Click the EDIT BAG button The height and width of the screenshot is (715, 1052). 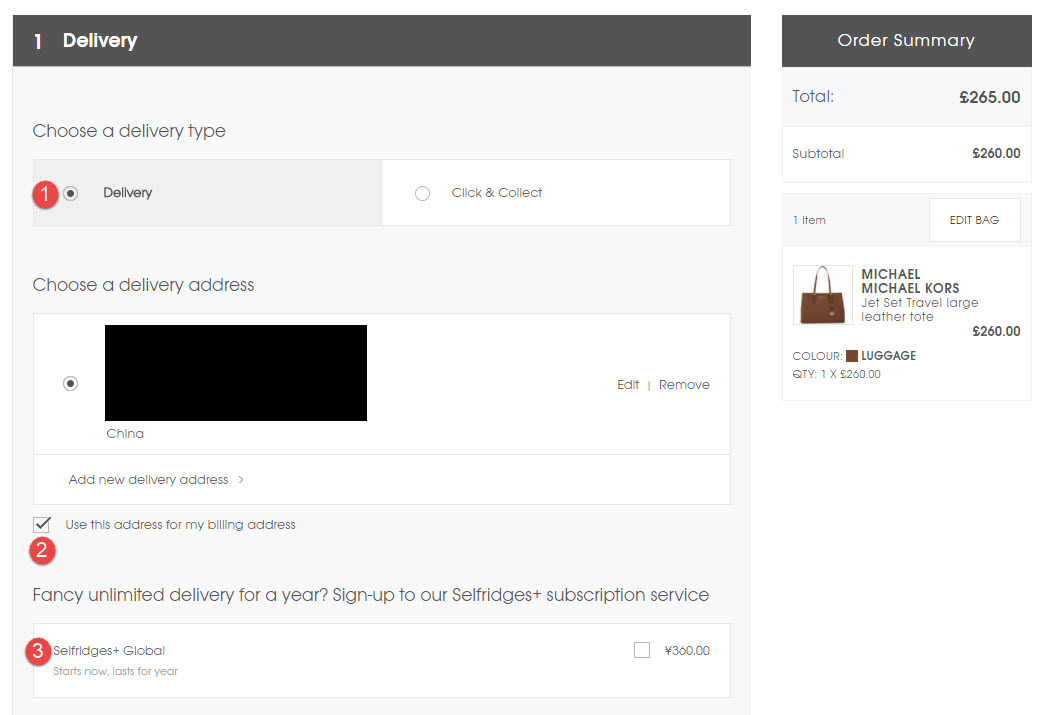(x=974, y=220)
